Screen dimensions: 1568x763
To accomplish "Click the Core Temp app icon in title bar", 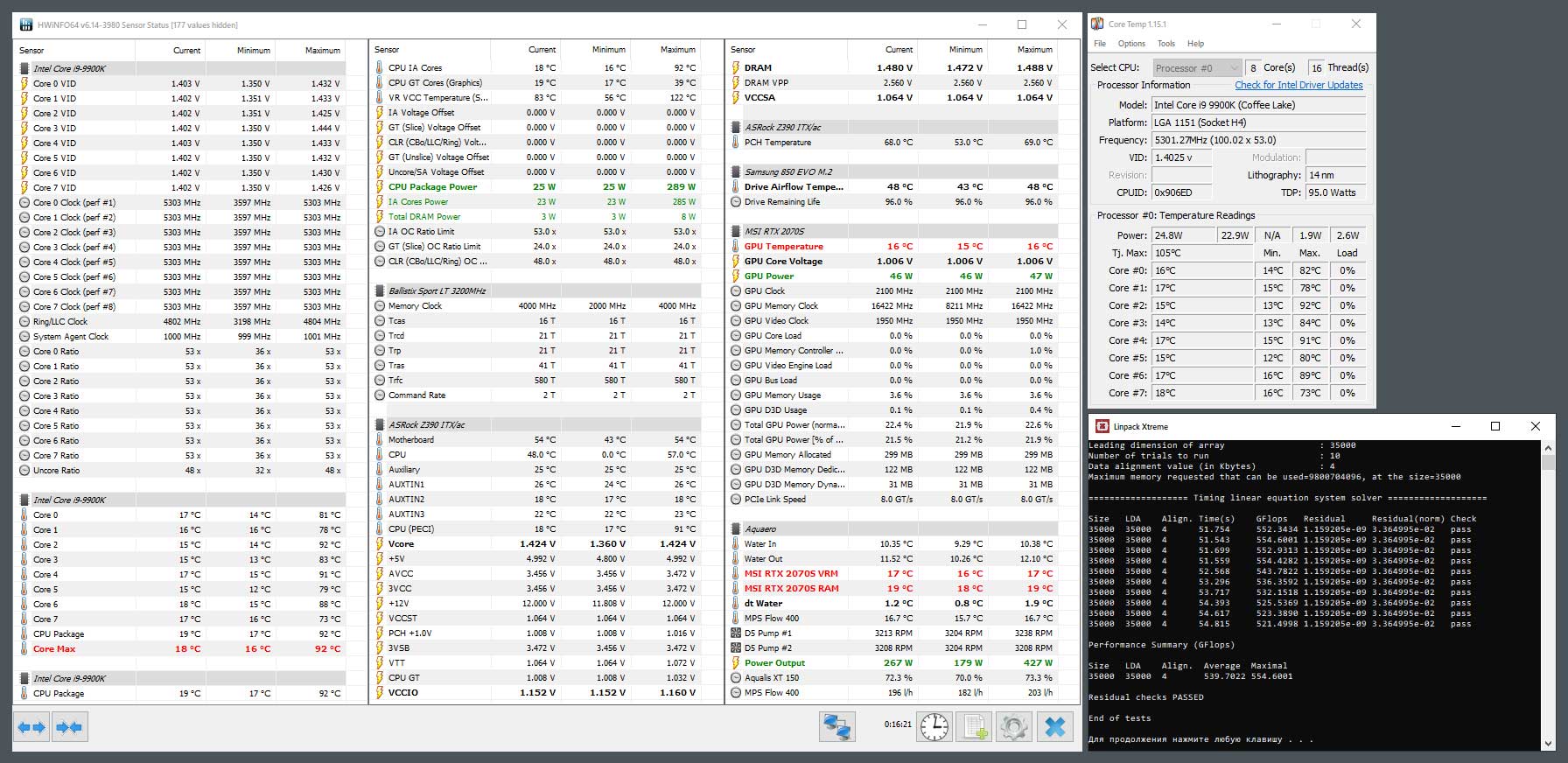I will click(x=1097, y=24).
